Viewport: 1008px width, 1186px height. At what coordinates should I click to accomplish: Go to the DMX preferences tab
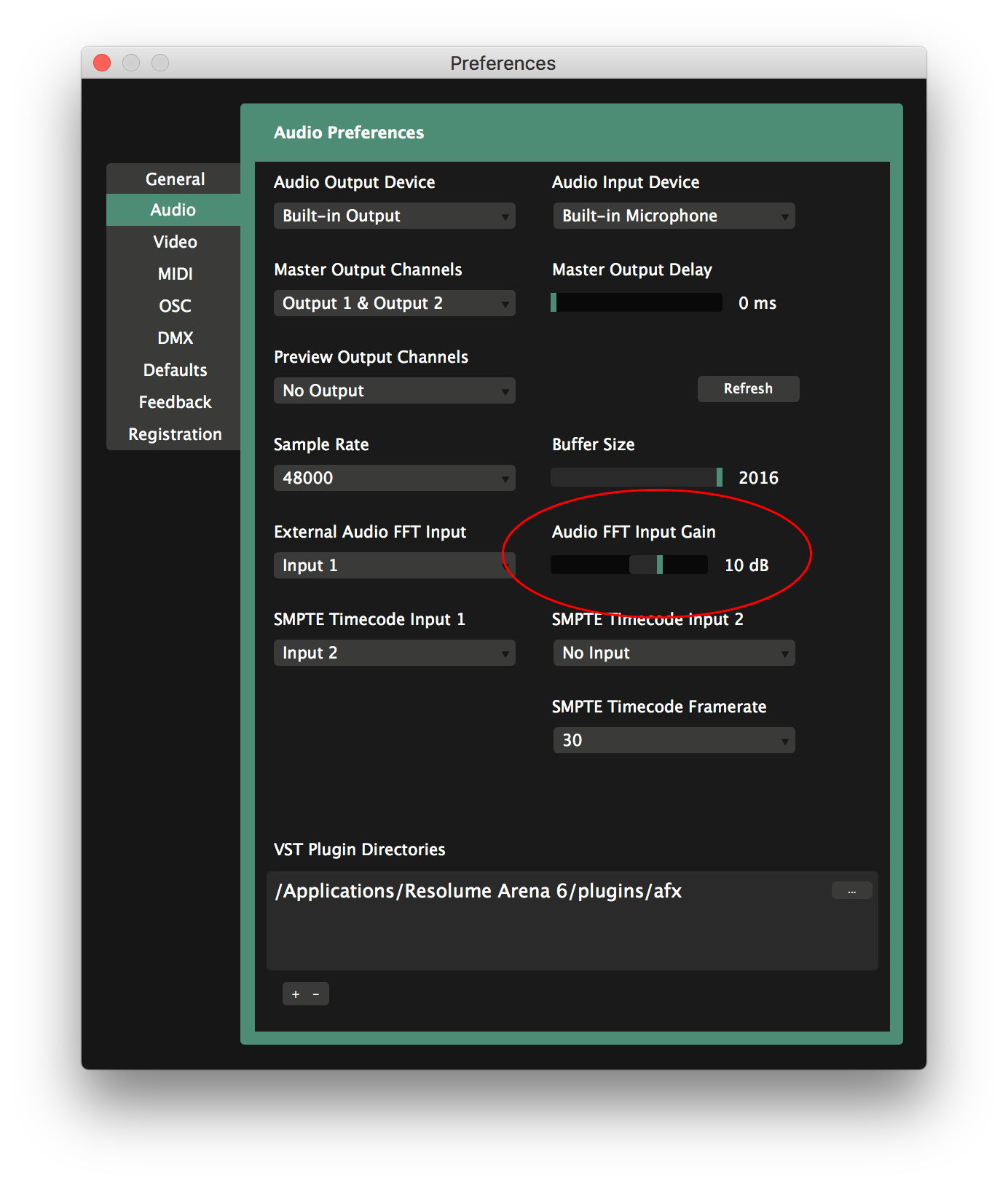tap(175, 338)
